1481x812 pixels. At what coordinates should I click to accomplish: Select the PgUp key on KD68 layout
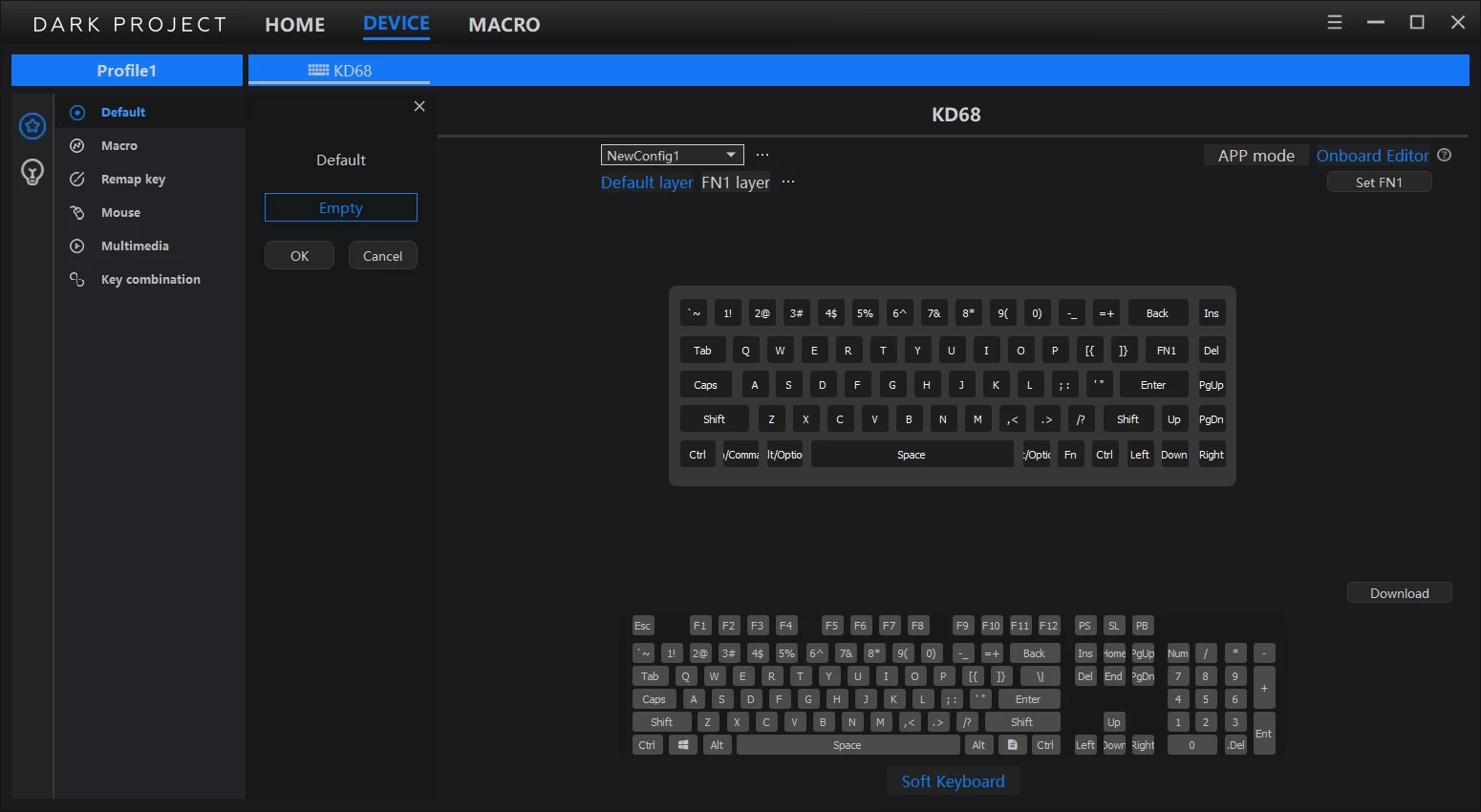point(1212,385)
